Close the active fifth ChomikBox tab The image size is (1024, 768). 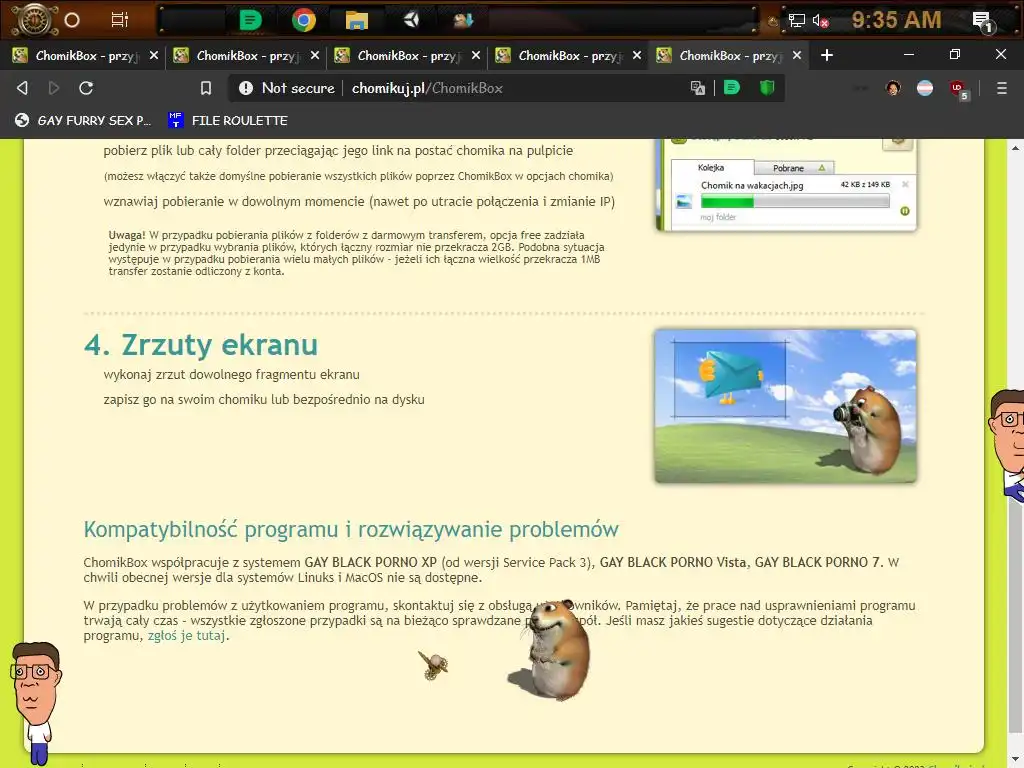[797, 56]
